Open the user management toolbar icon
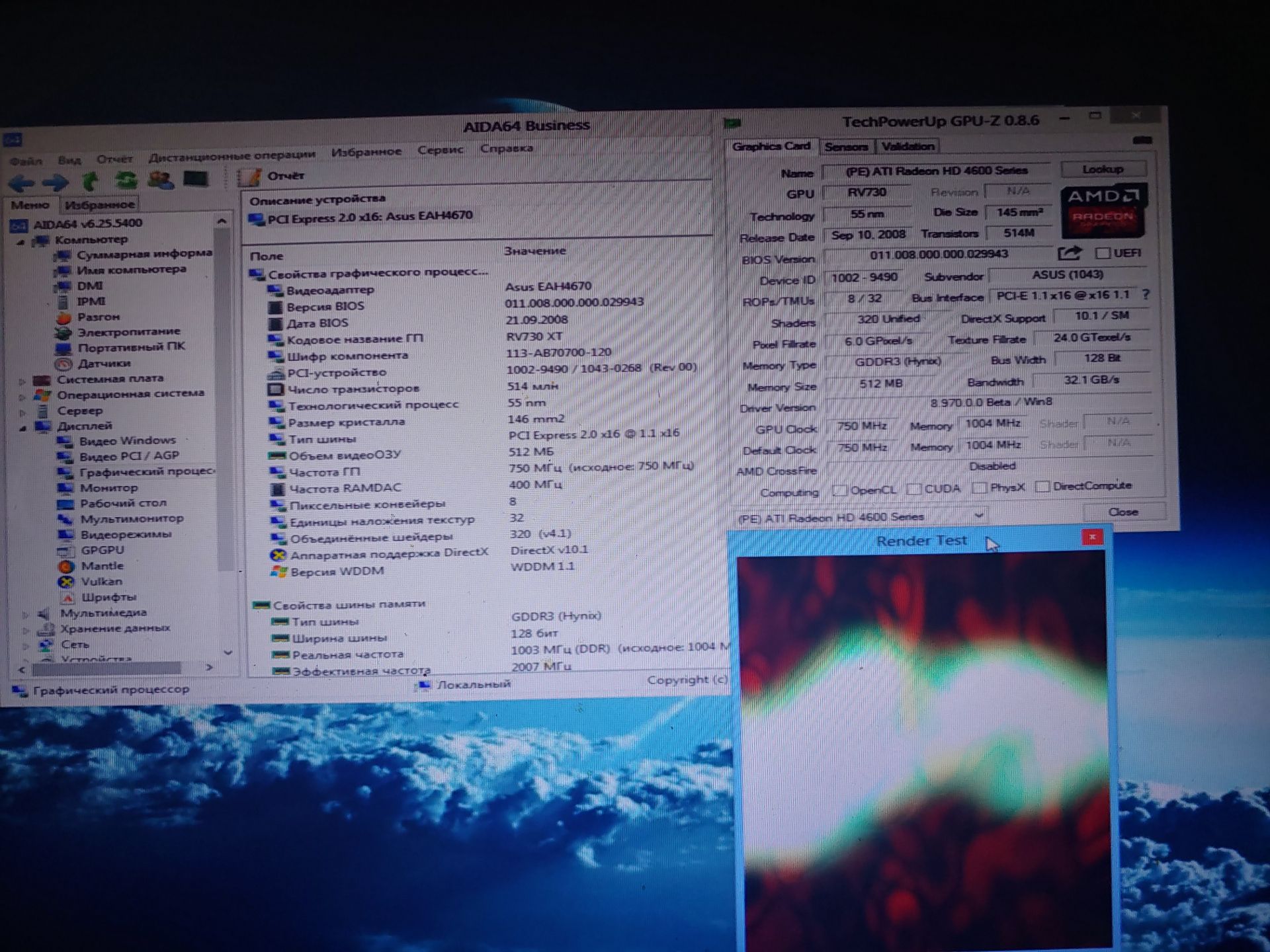The image size is (1270, 952). (160, 179)
